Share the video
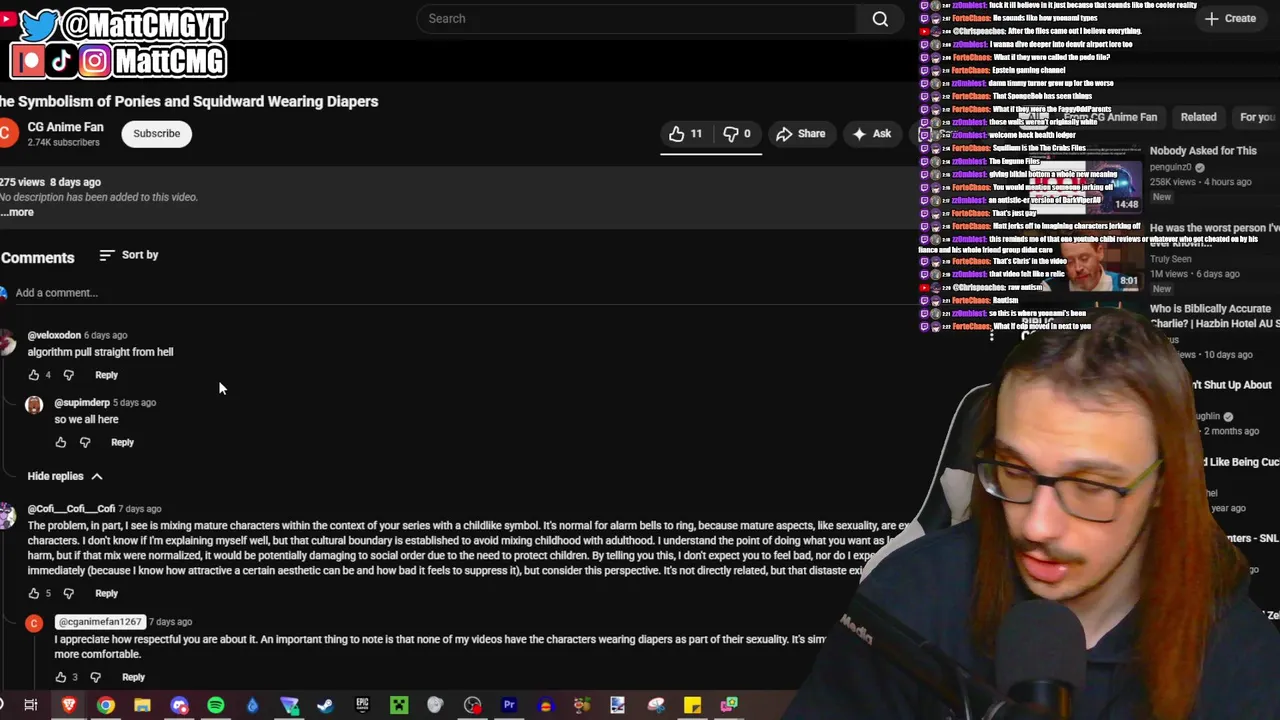 pos(801,134)
